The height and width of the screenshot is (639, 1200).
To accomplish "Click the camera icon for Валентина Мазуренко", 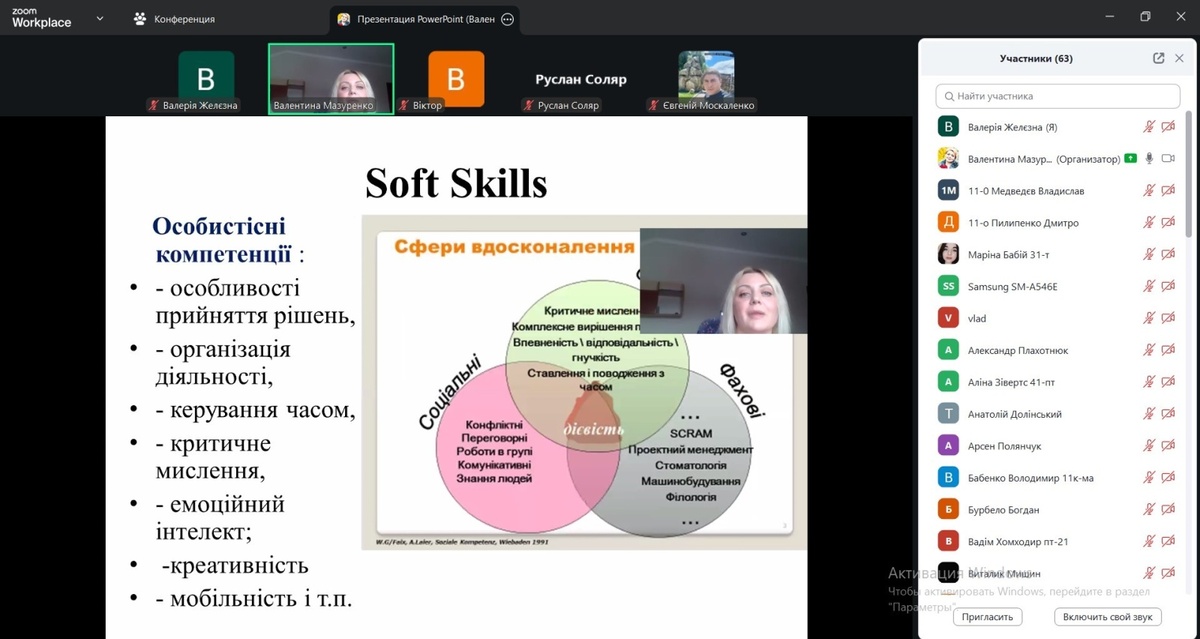I will click(x=1167, y=159).
